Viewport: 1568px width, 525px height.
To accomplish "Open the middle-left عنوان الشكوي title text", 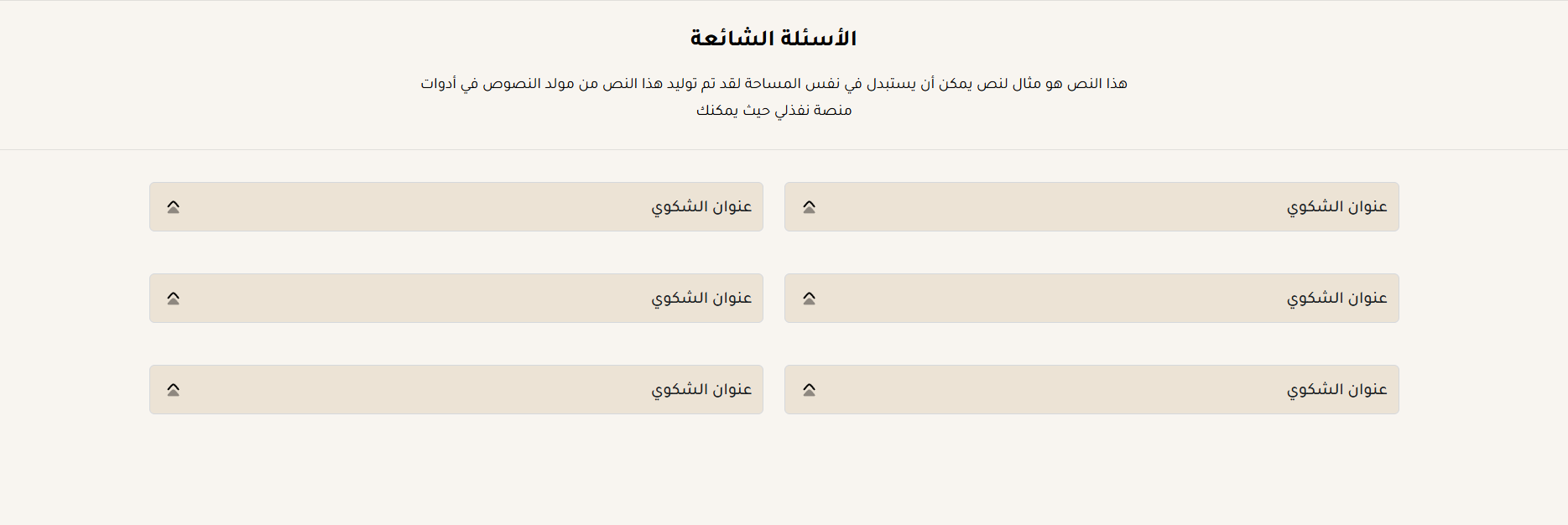I will click(x=701, y=299).
